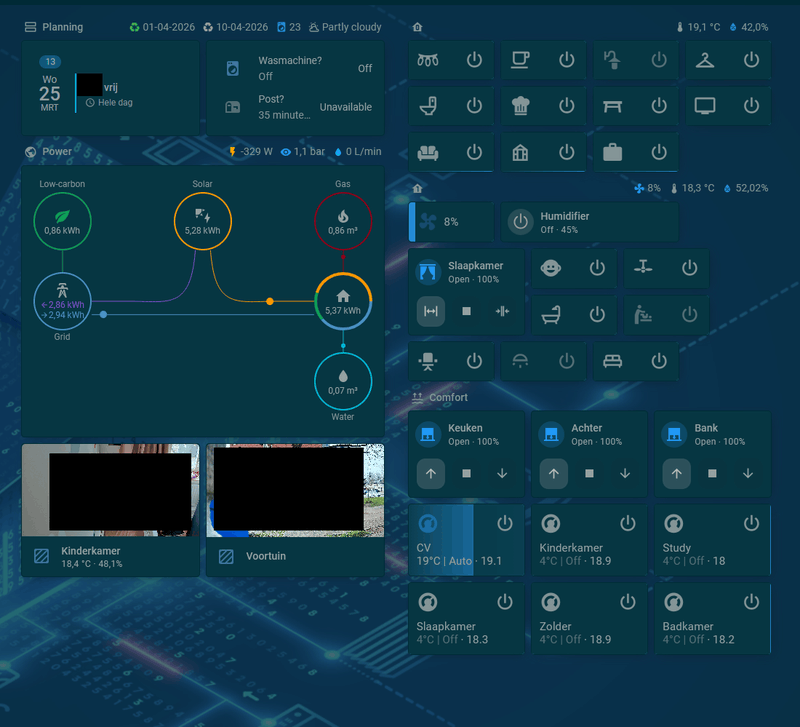The image size is (800, 727).
Task: Click the CV thermostat icon
Action: pos(428,523)
